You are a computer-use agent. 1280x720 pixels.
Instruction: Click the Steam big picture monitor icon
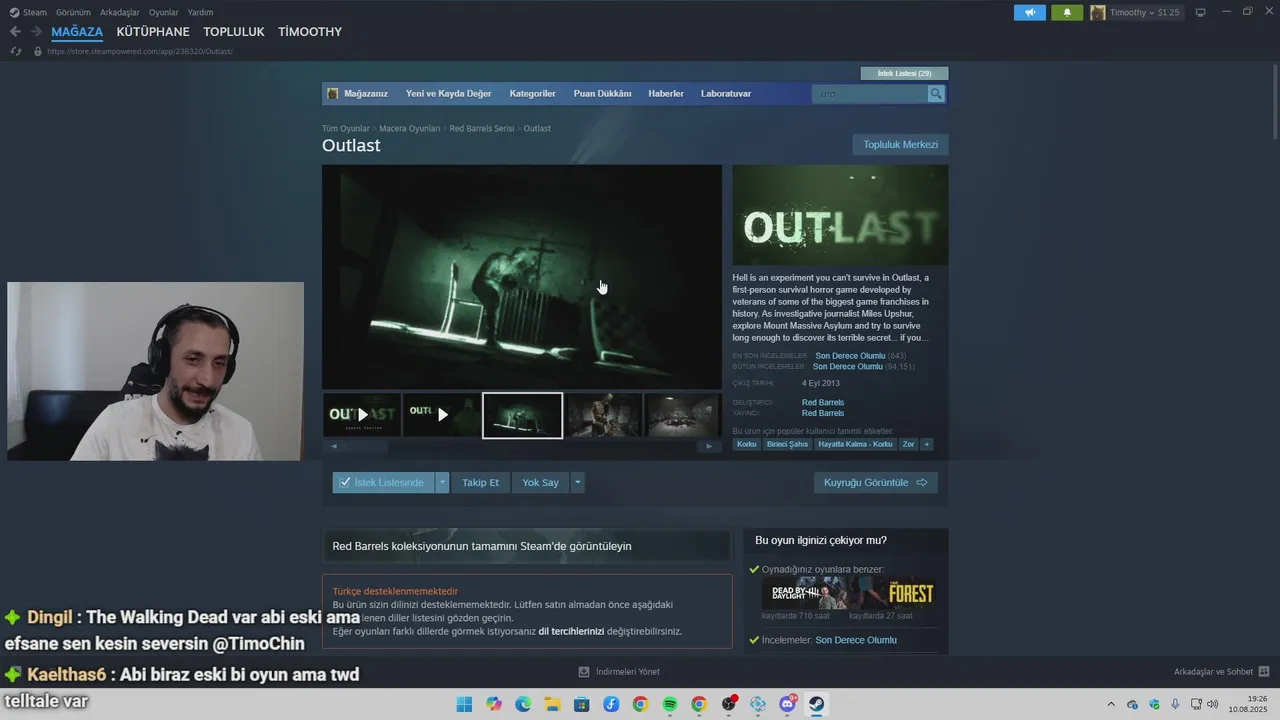click(x=1201, y=12)
